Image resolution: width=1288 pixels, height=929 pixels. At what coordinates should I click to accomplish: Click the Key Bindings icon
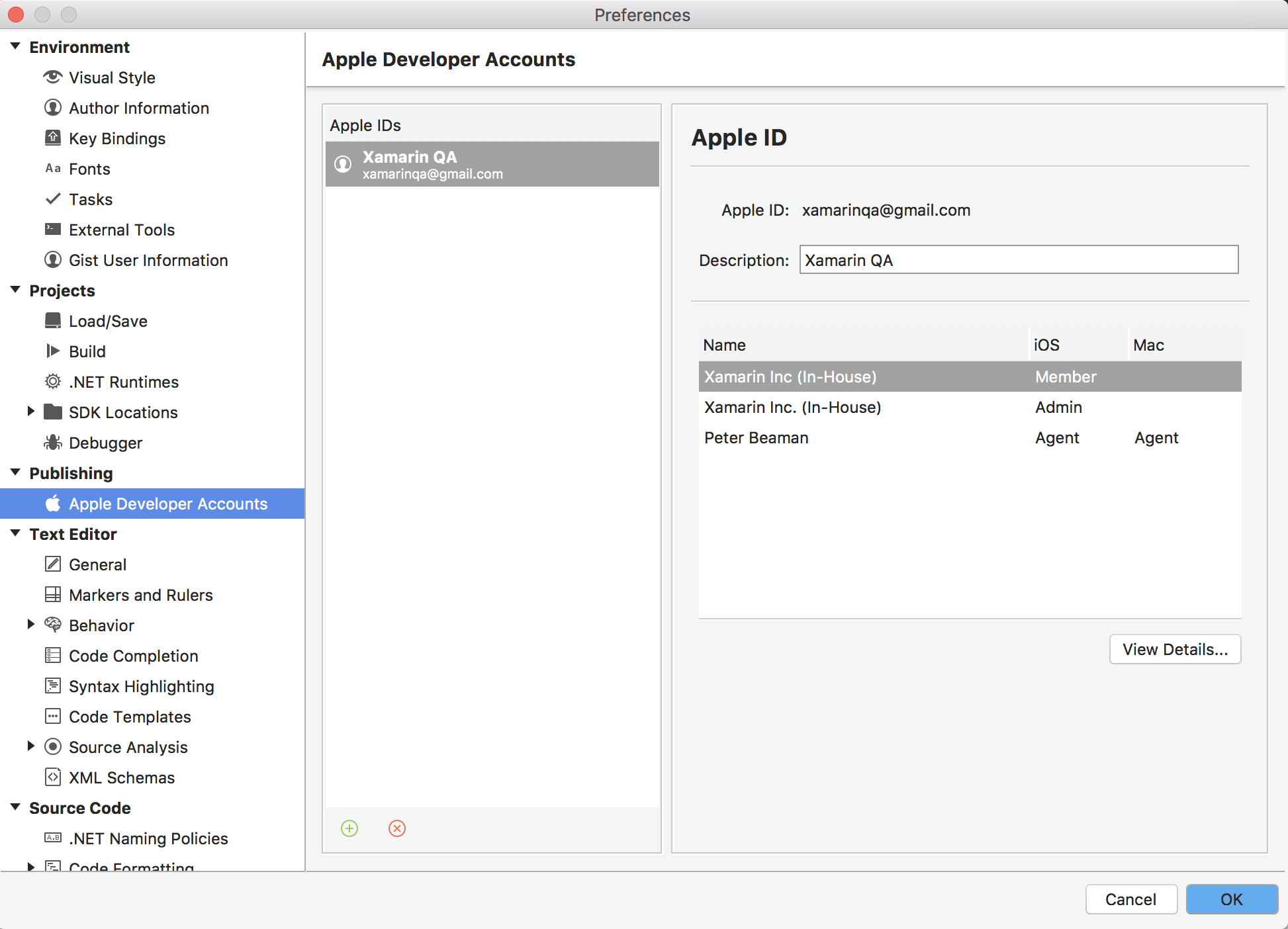51,138
